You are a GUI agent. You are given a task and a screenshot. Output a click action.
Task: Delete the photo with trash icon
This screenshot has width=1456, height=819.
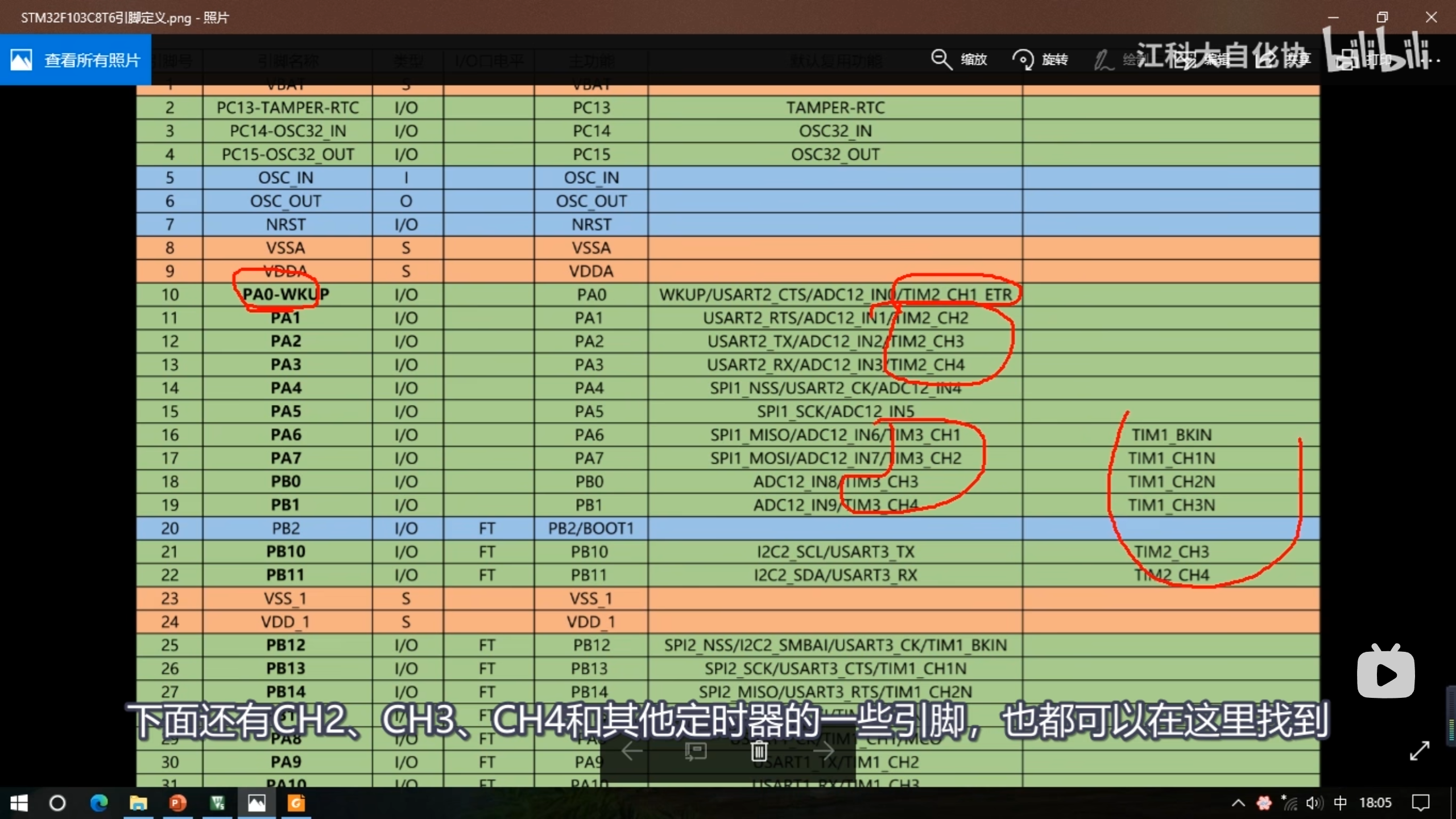[759, 751]
